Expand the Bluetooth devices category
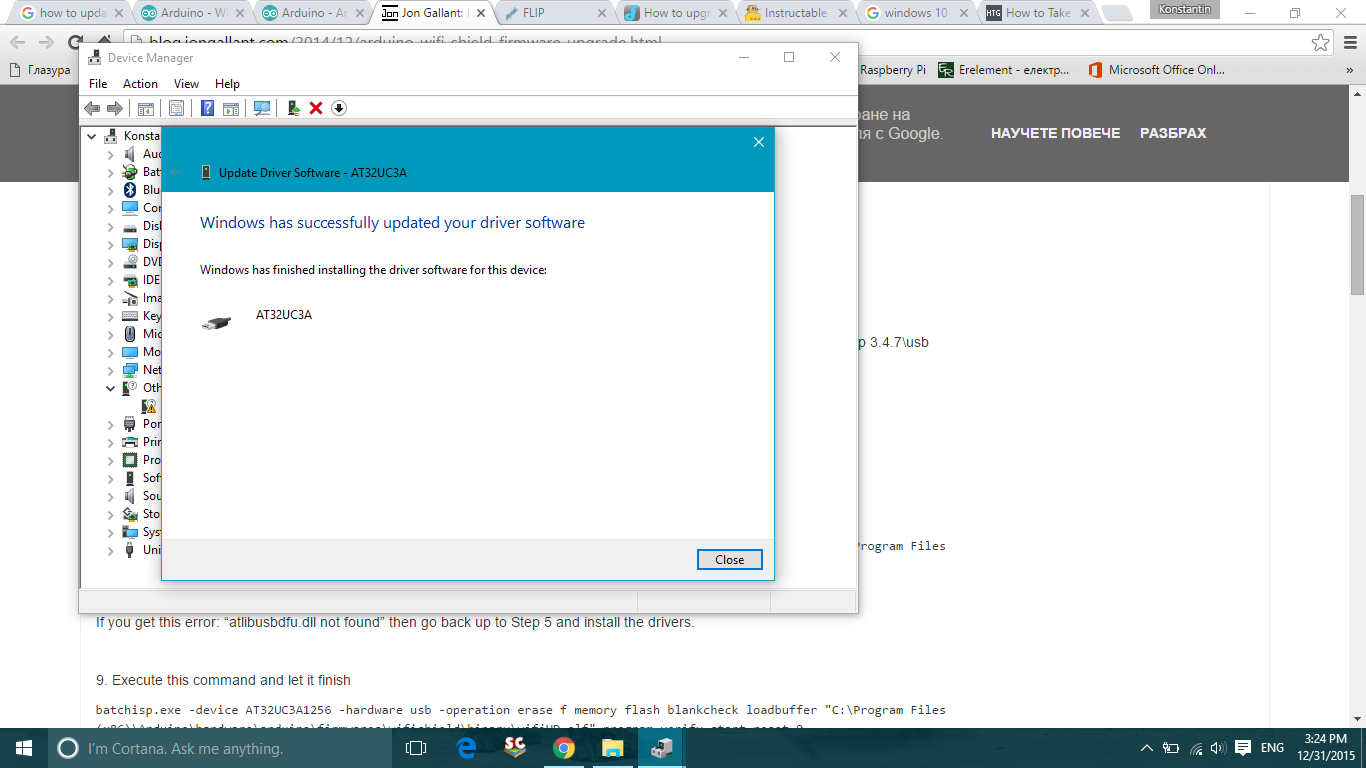Viewport: 1366px width, 768px height. (110, 189)
